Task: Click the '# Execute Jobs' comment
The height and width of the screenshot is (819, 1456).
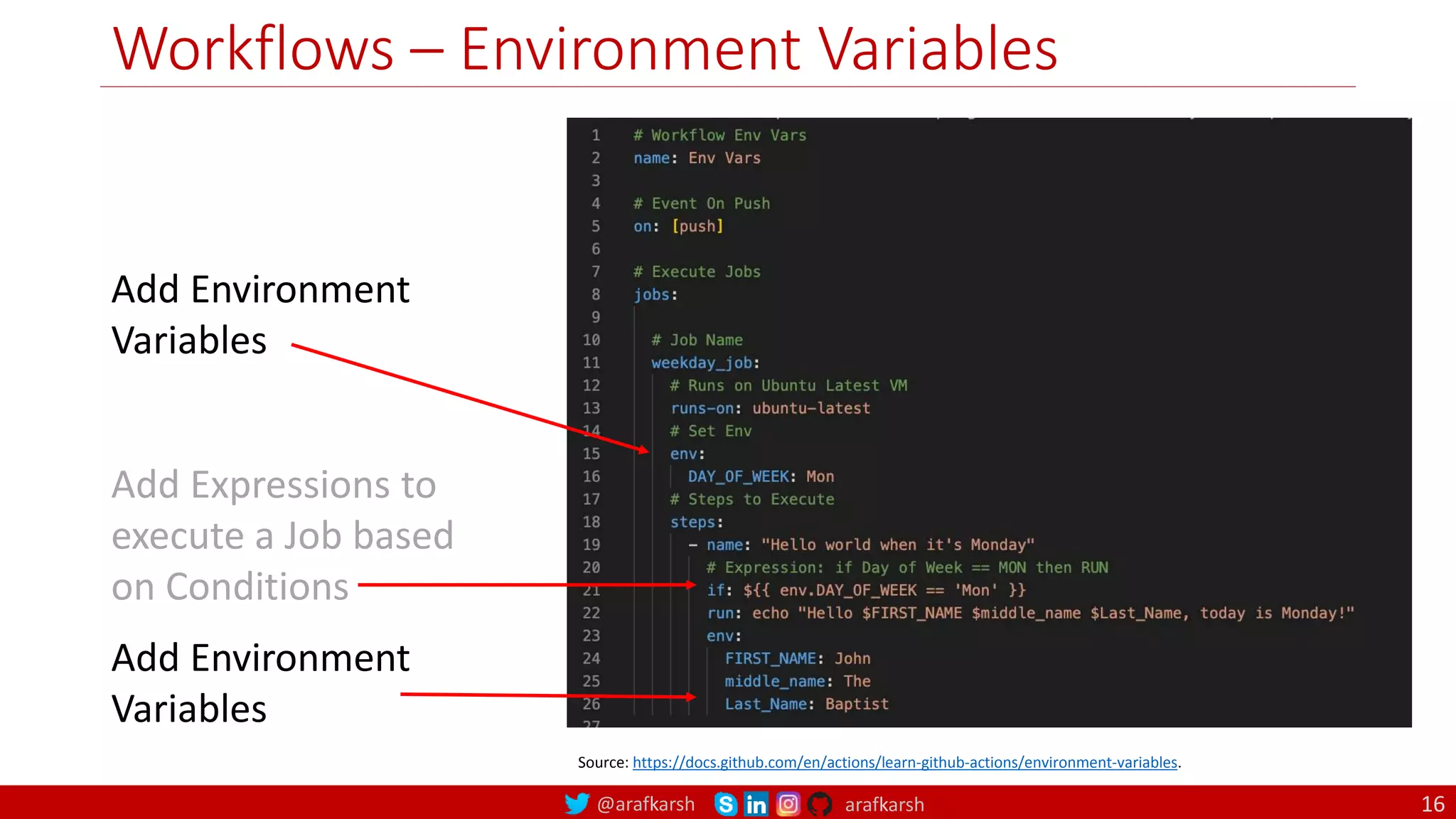Action: [697, 272]
